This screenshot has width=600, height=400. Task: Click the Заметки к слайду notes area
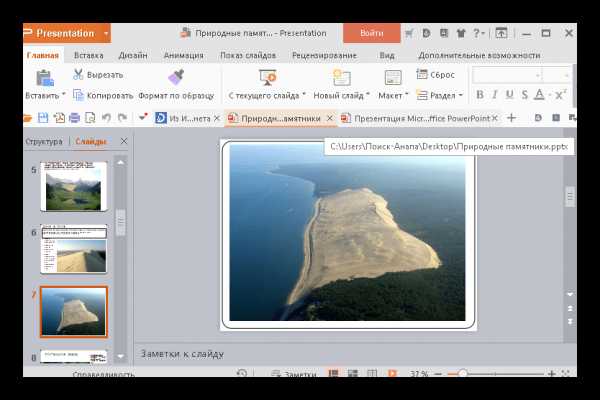[x=355, y=354]
